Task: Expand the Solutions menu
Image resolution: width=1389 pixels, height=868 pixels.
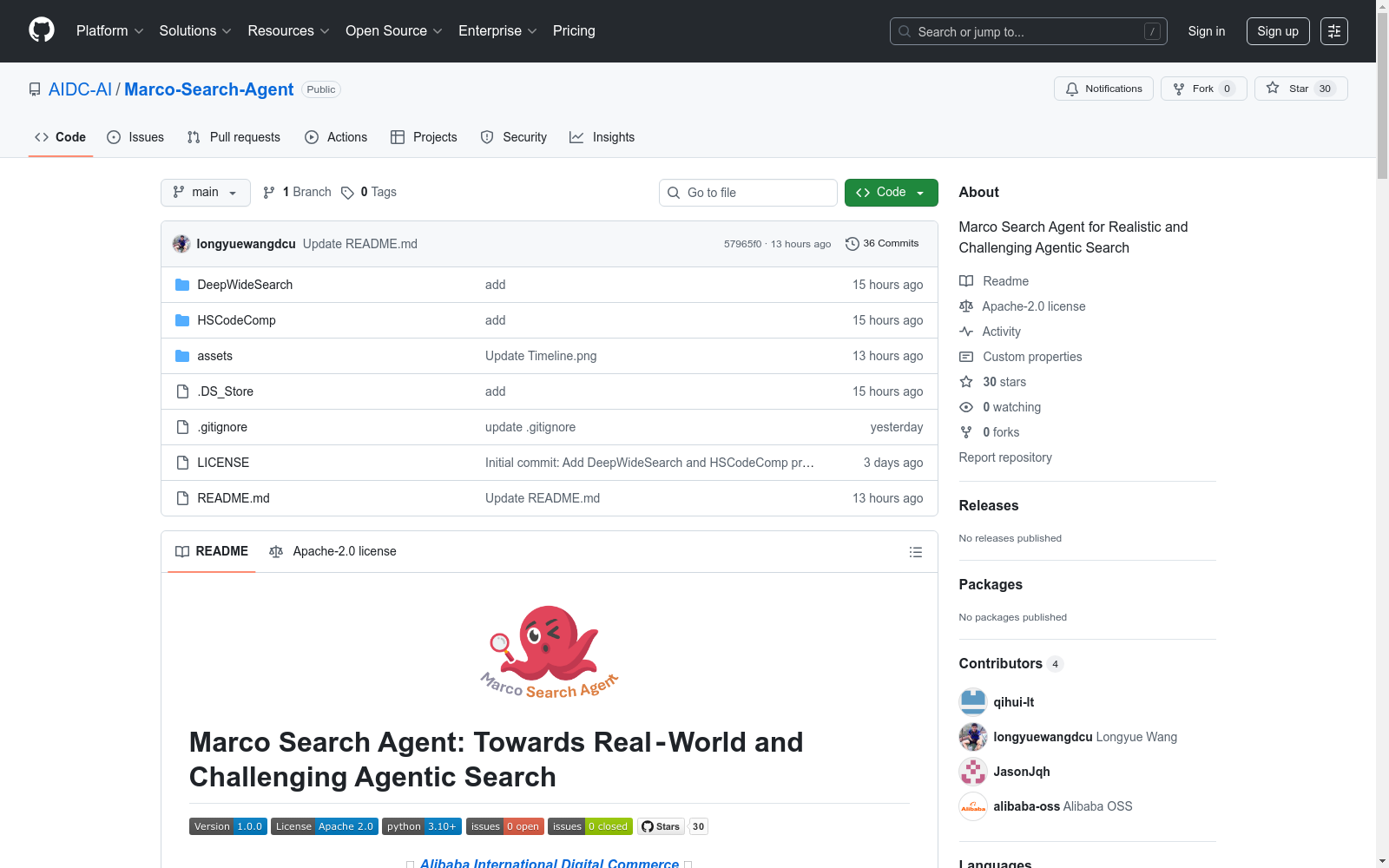Action: pos(195,31)
